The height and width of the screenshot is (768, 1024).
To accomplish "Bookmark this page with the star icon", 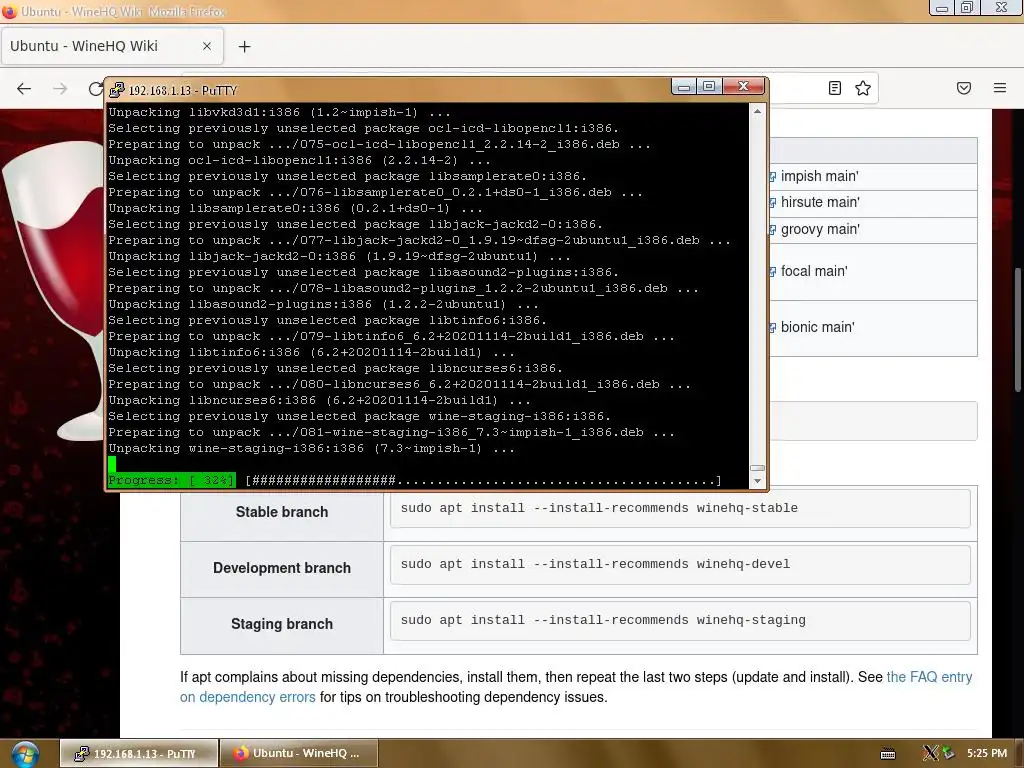I will point(863,88).
